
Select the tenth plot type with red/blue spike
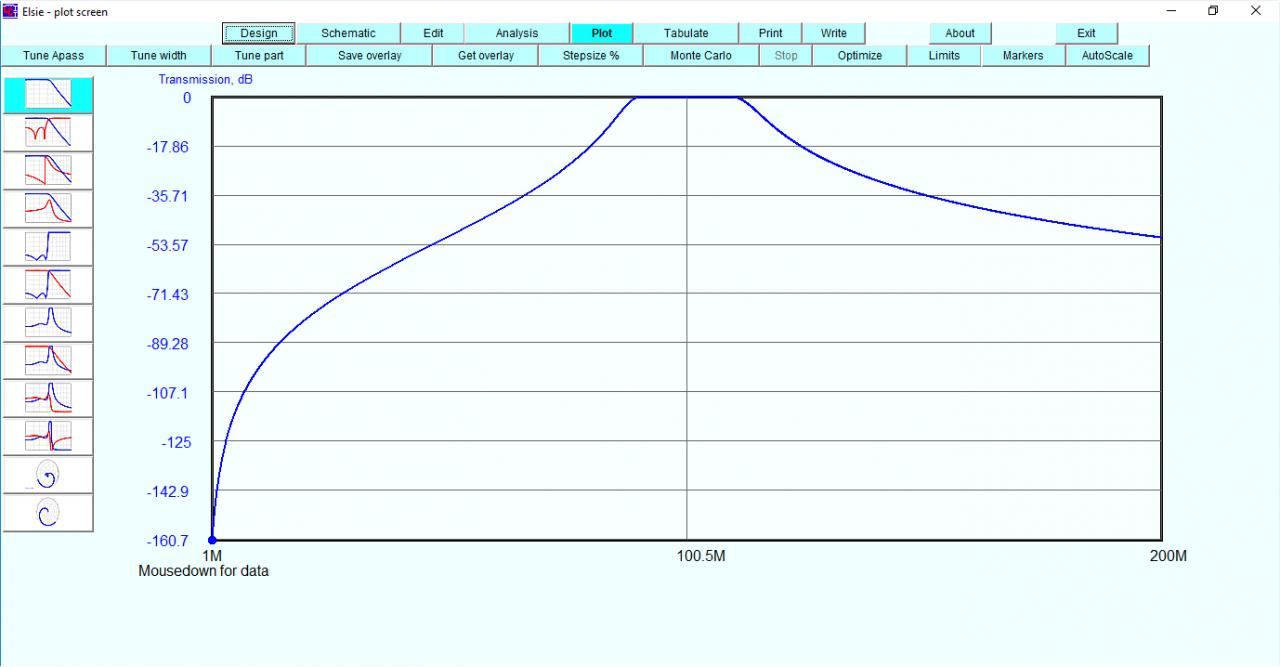[x=49, y=437]
